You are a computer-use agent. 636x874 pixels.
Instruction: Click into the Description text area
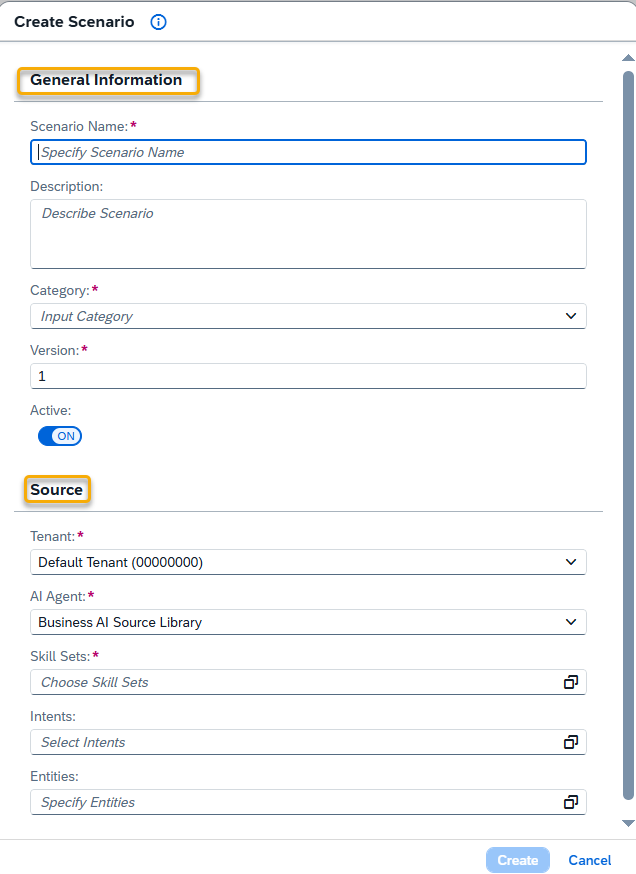[x=308, y=234]
